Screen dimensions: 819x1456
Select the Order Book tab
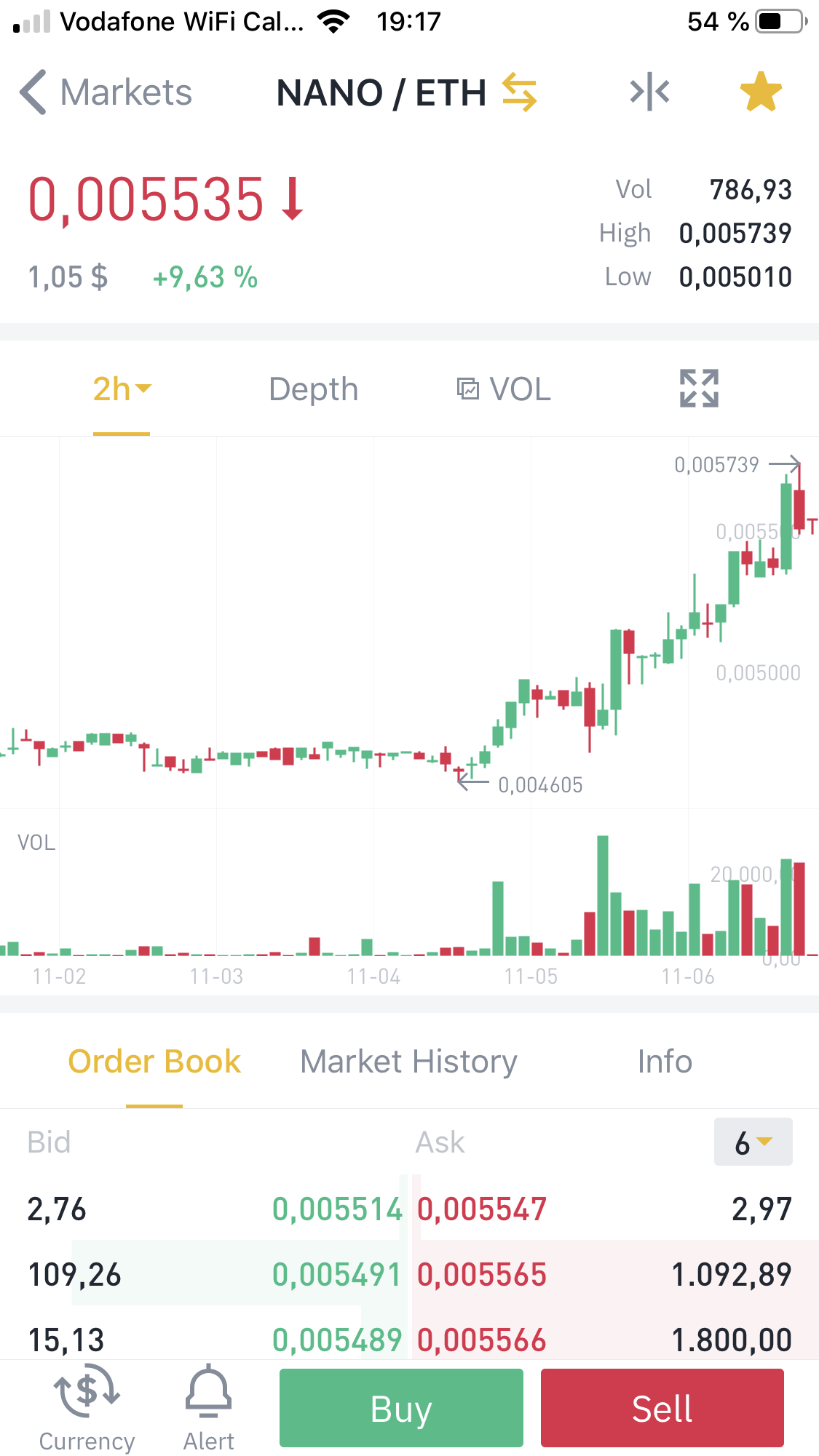pyautogui.click(x=154, y=1062)
